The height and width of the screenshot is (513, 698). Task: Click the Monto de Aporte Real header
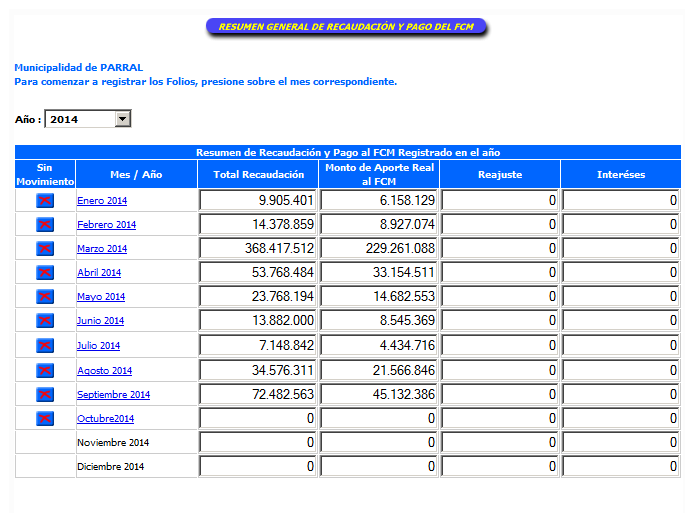click(x=379, y=175)
